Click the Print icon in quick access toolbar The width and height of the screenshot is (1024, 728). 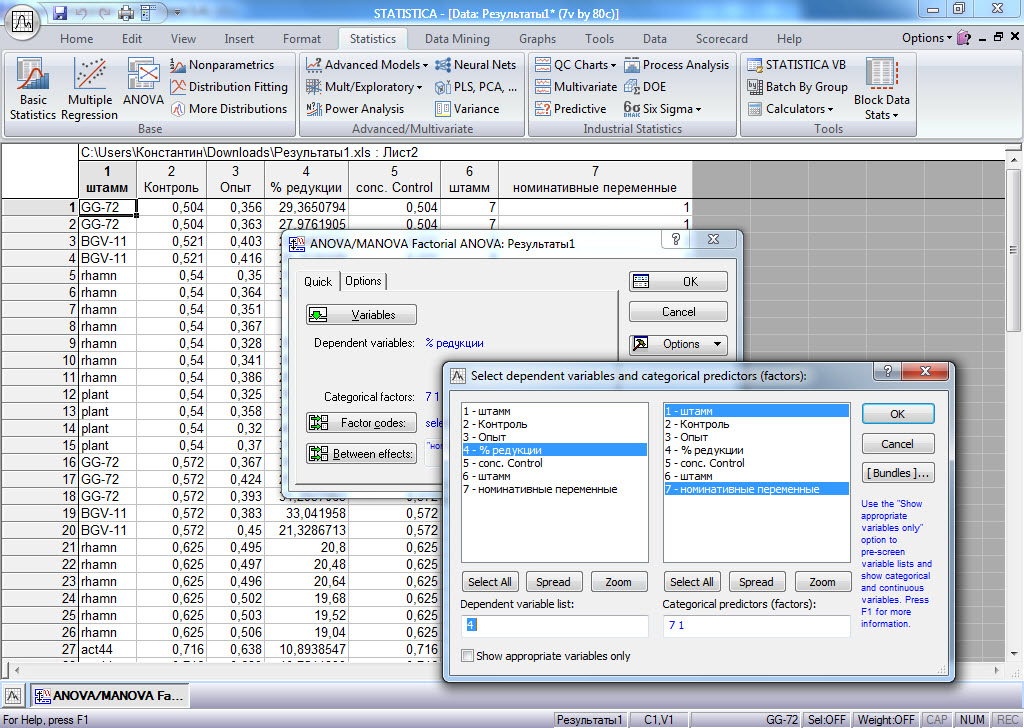click(x=126, y=12)
